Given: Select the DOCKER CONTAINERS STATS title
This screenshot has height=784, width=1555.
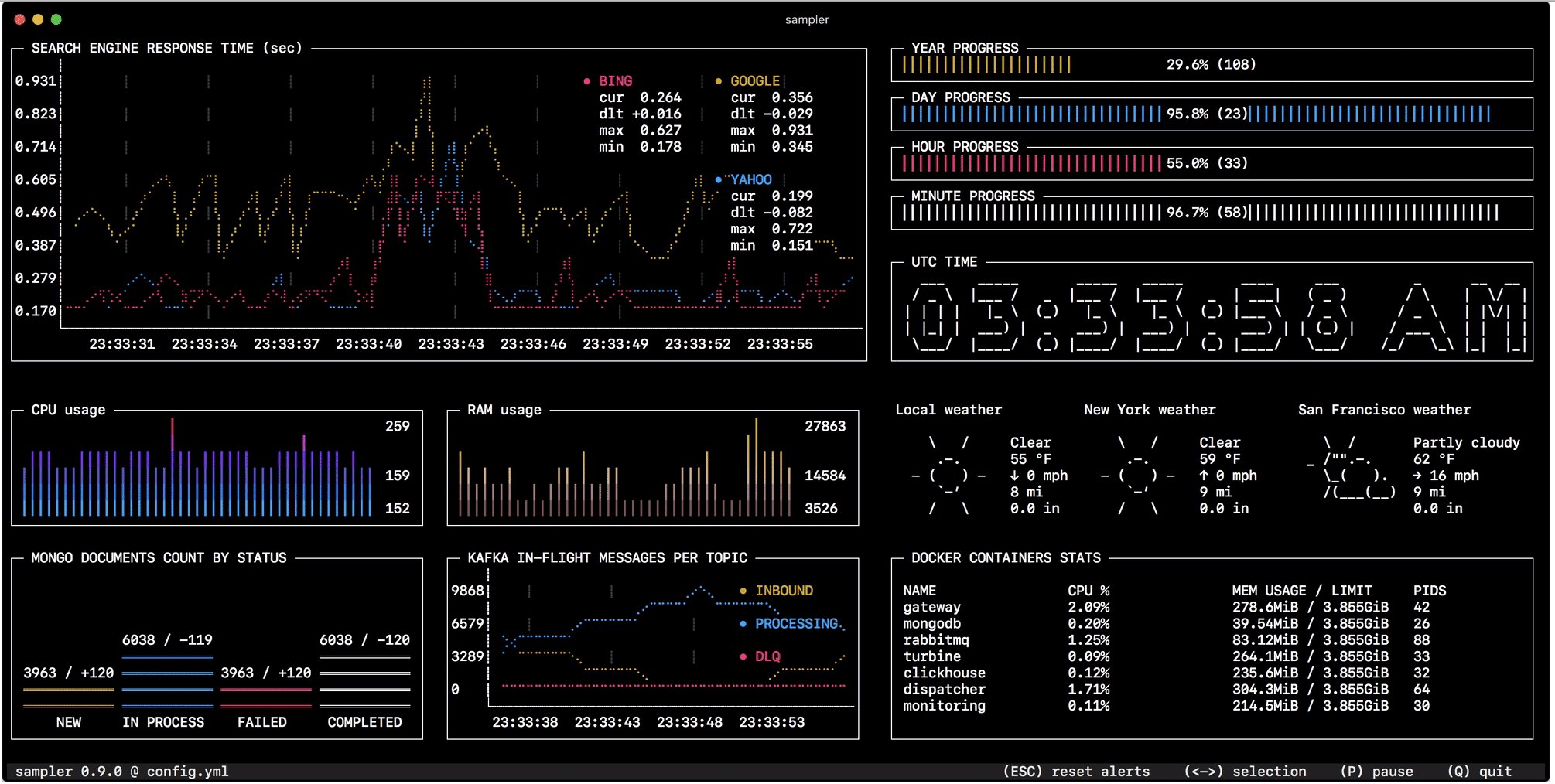Looking at the screenshot, I should tap(1006, 558).
